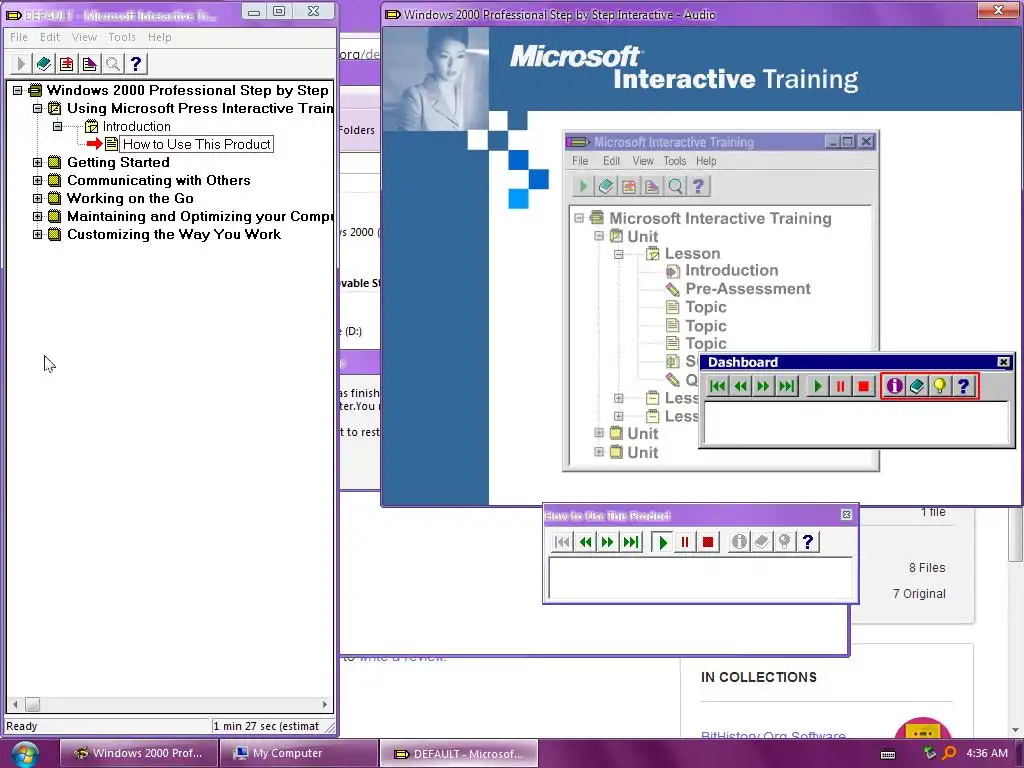Open the teal book glossary toolbar icon
The height and width of the screenshot is (768, 1024).
(x=44, y=64)
